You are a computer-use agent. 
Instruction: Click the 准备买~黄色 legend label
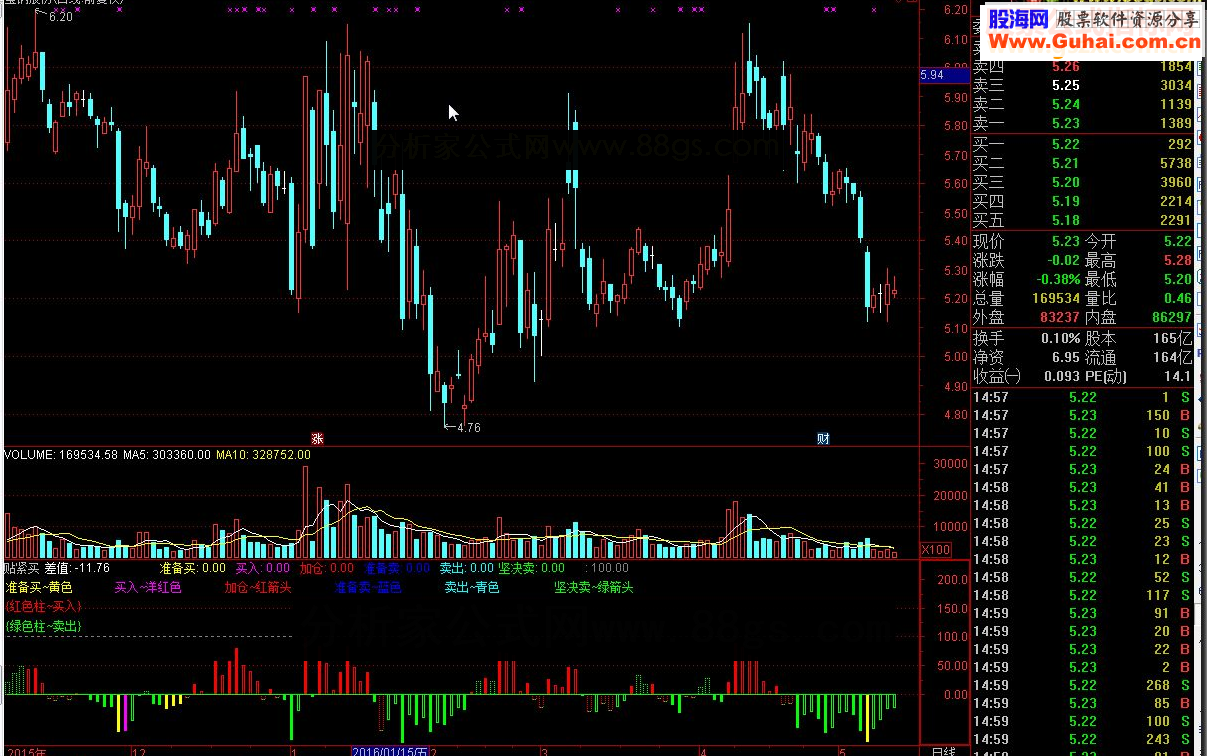[x=38, y=587]
